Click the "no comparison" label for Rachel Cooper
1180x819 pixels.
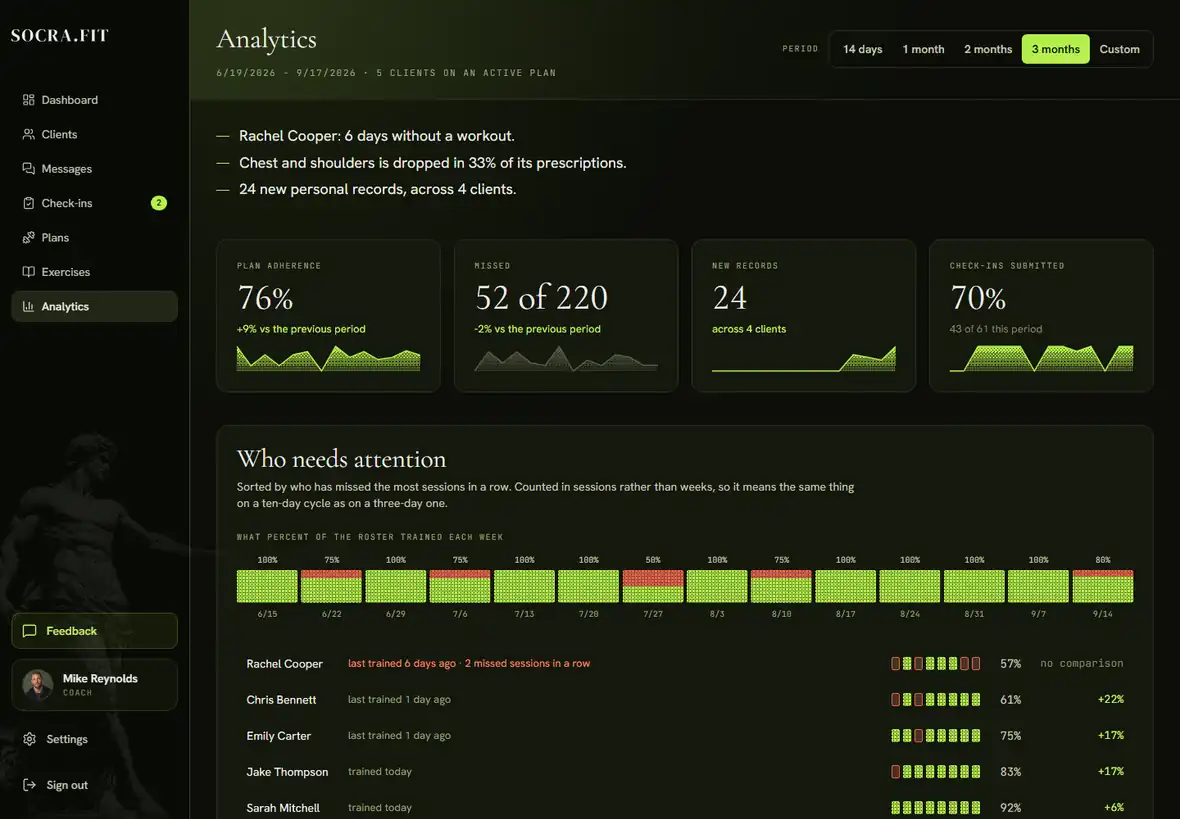(1081, 663)
